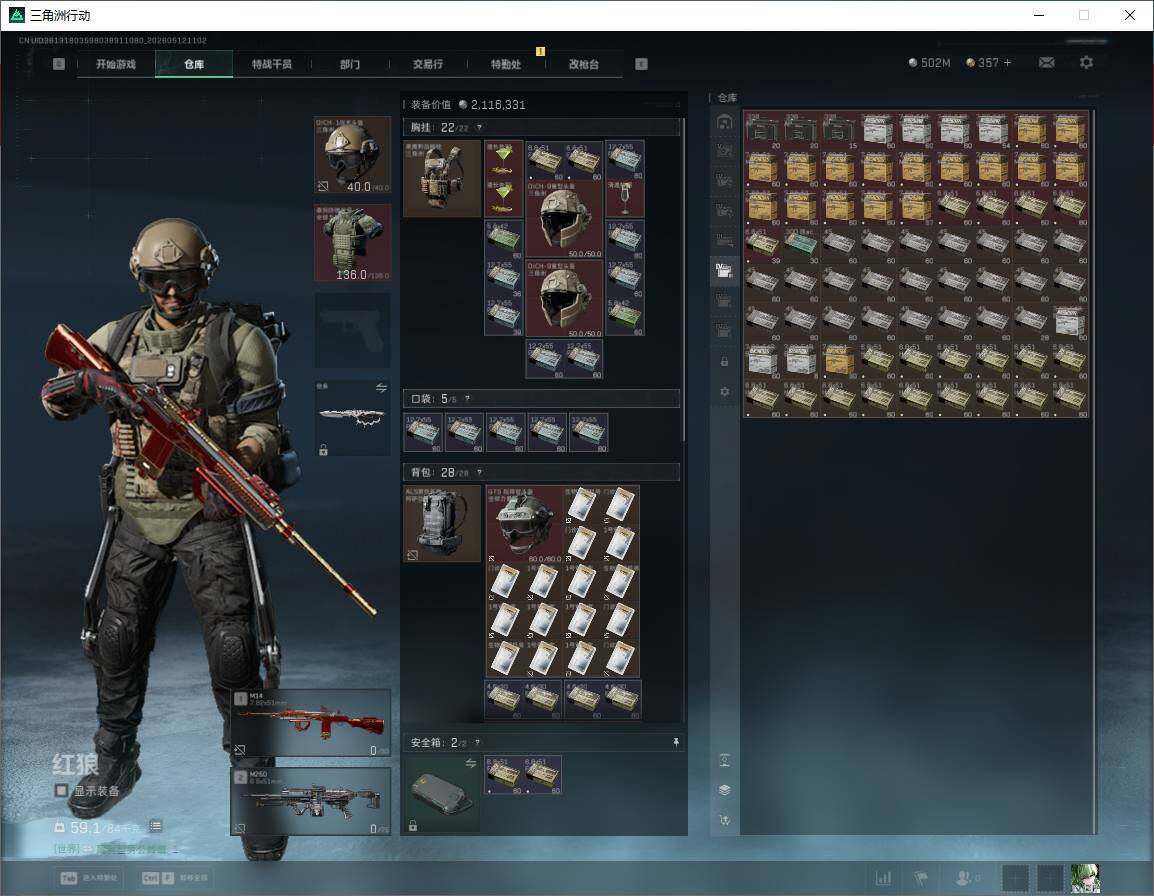Open the mail envelope icon
1154x896 pixels.
tap(1046, 63)
